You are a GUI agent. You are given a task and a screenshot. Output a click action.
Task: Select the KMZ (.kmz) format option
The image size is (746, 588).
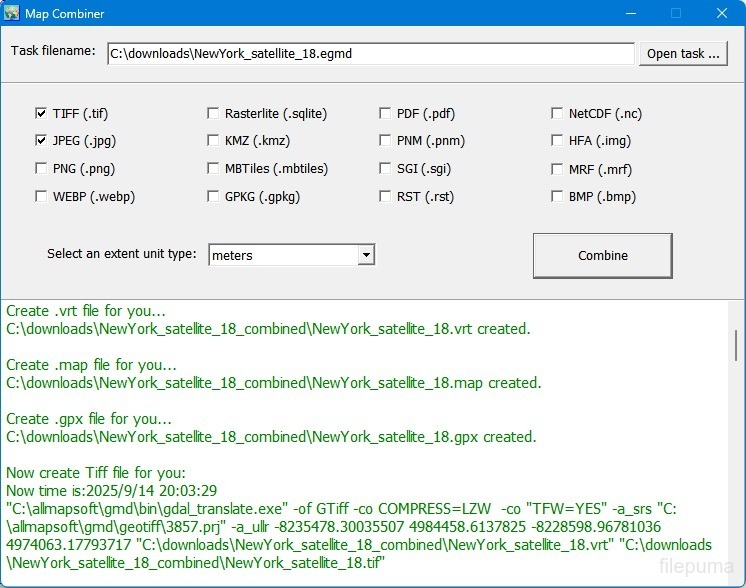coord(213,141)
